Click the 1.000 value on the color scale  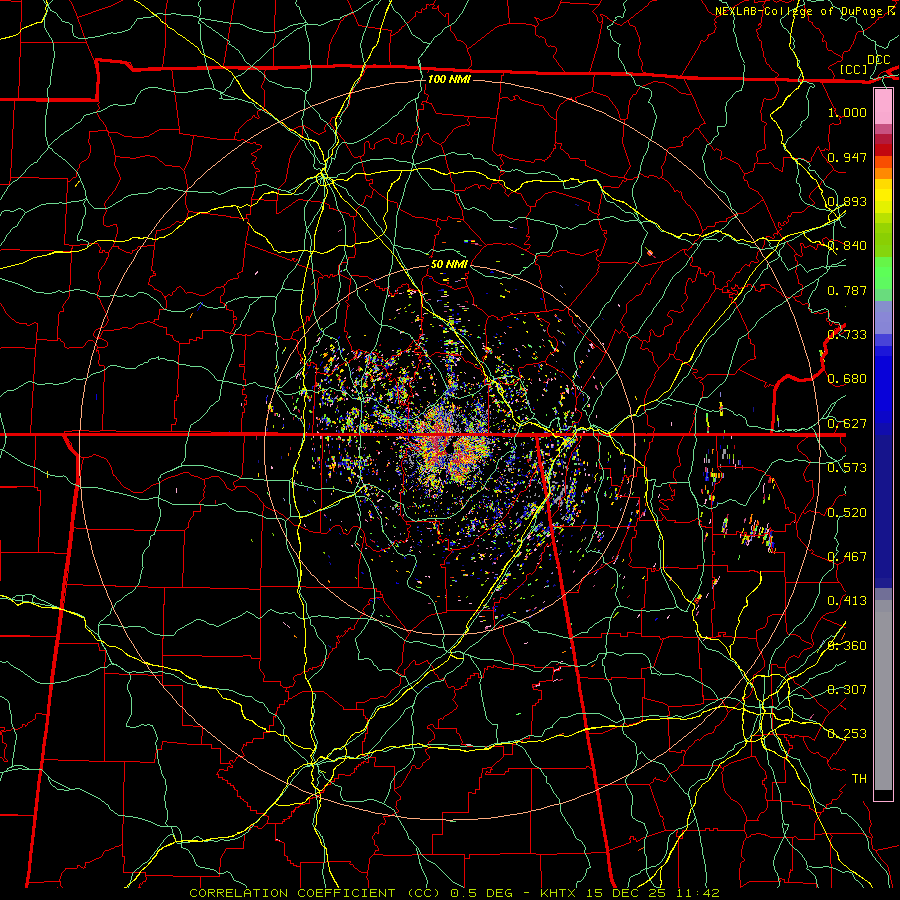[847, 112]
